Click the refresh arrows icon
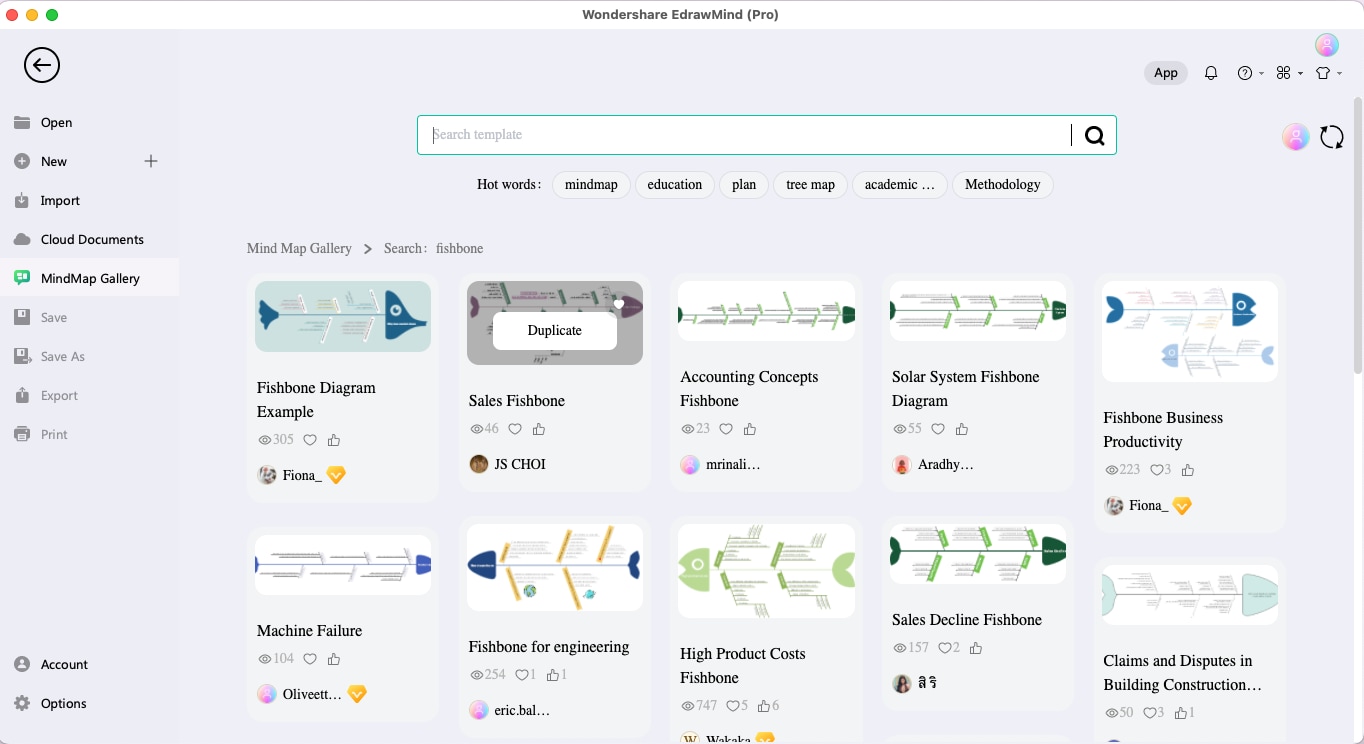The width and height of the screenshot is (1364, 744). pyautogui.click(x=1332, y=137)
